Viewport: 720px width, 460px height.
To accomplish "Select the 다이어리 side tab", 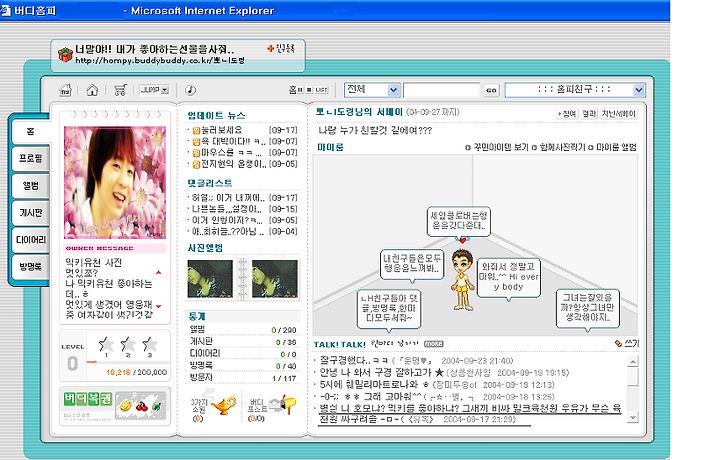I will [30, 240].
